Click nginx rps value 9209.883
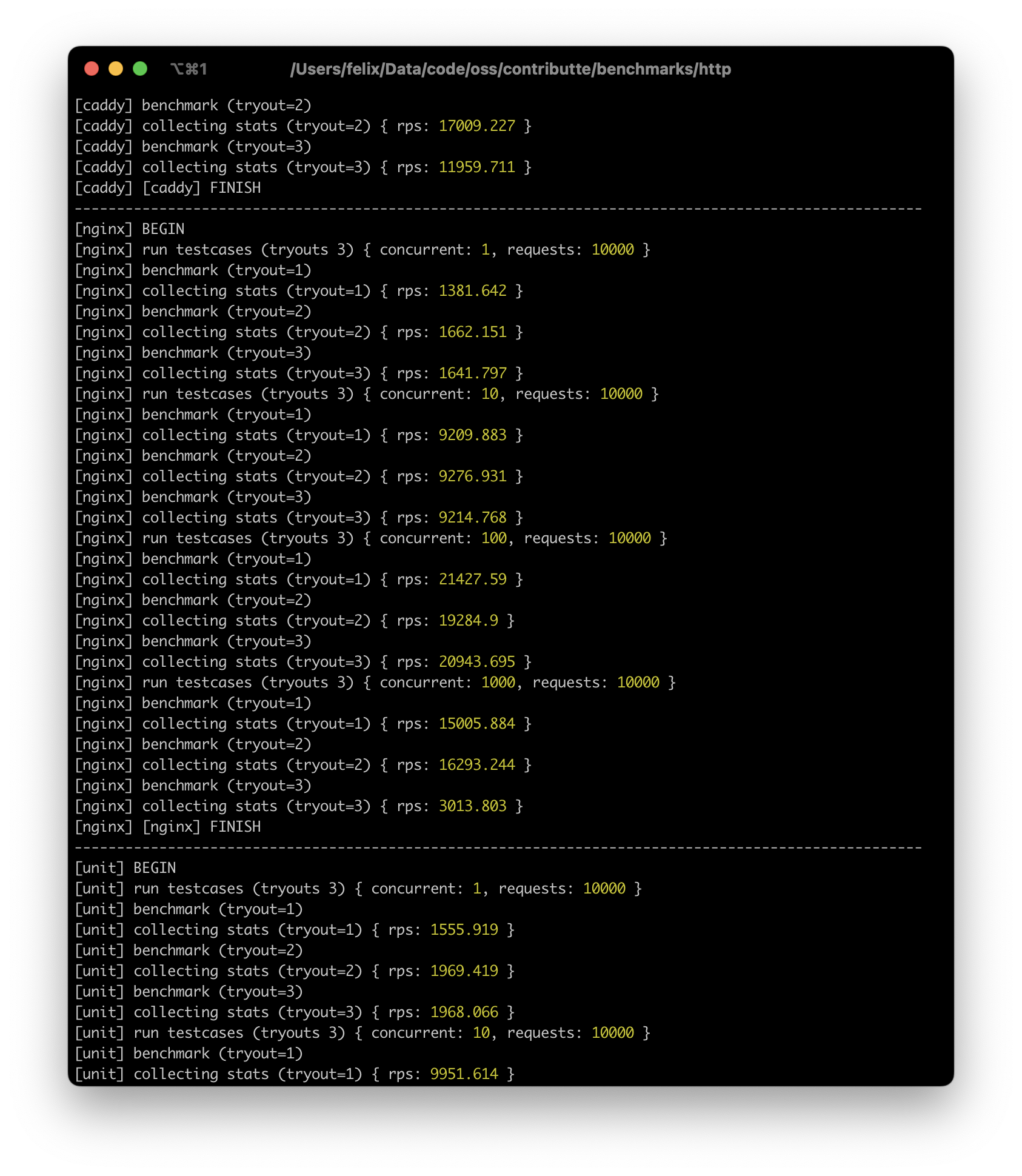The image size is (1022, 1176). click(x=472, y=435)
